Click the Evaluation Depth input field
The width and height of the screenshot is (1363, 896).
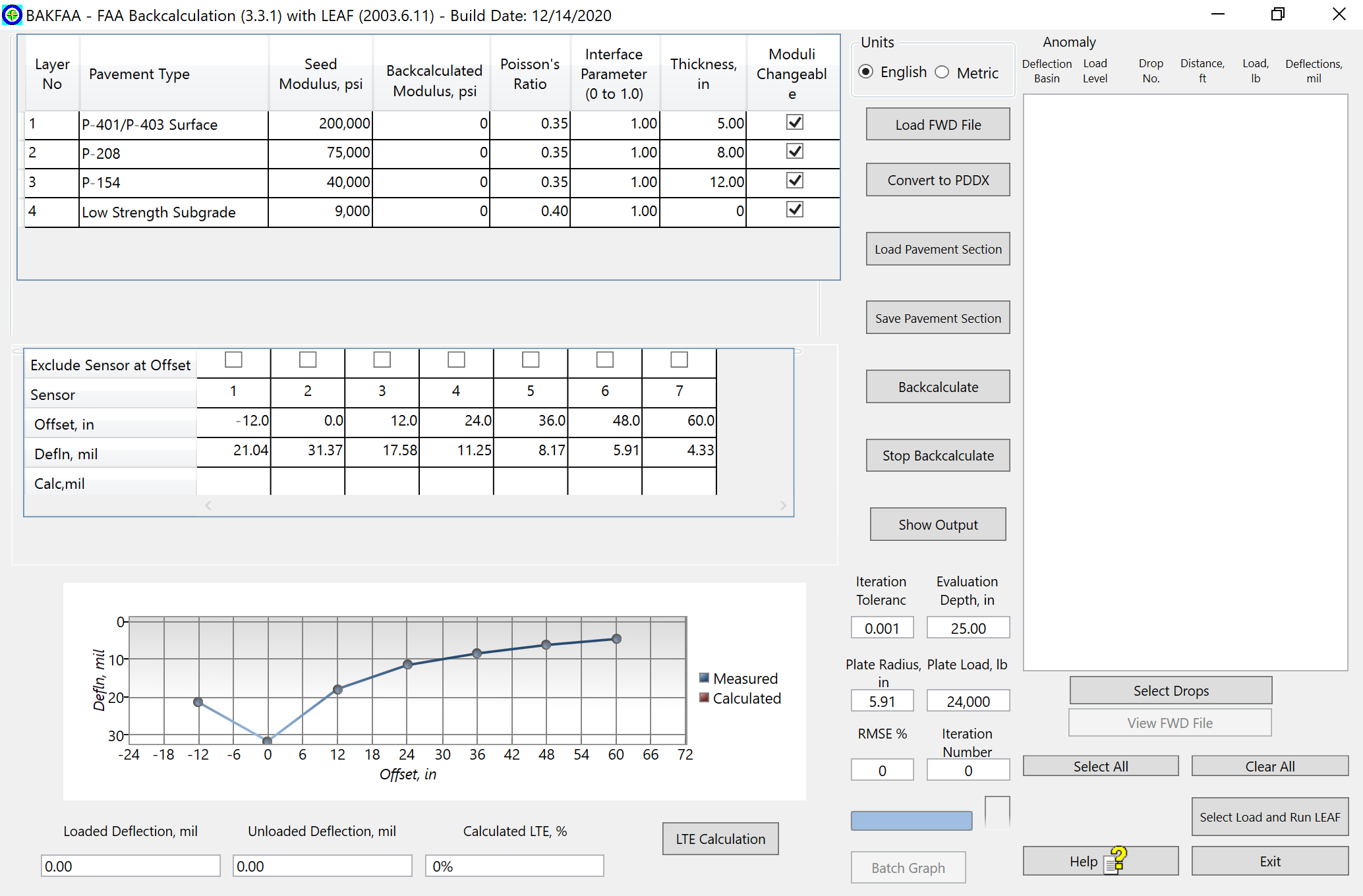click(x=968, y=628)
